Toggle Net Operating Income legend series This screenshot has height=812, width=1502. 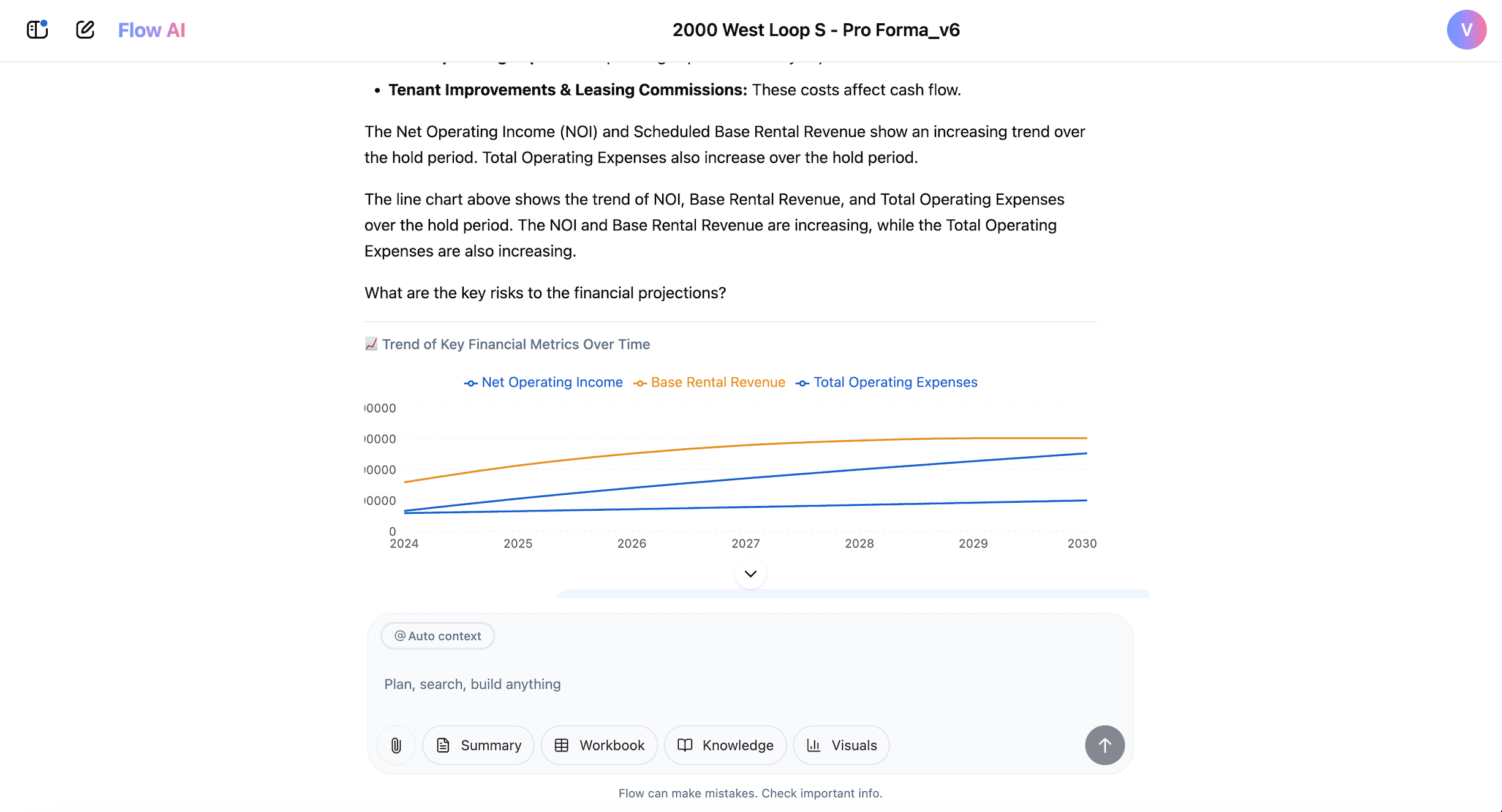pyautogui.click(x=543, y=383)
